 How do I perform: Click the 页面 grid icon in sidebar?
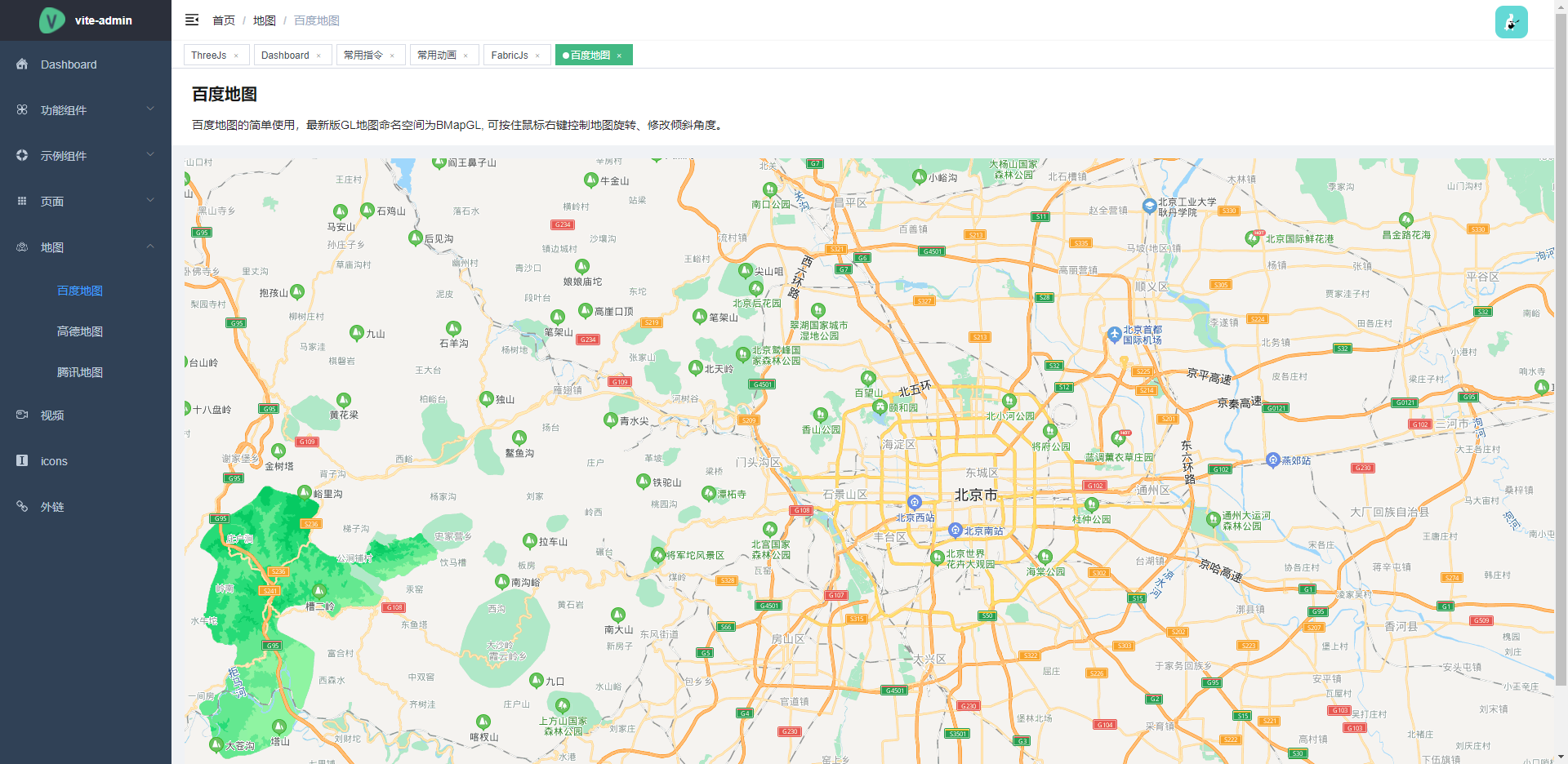[x=22, y=201]
